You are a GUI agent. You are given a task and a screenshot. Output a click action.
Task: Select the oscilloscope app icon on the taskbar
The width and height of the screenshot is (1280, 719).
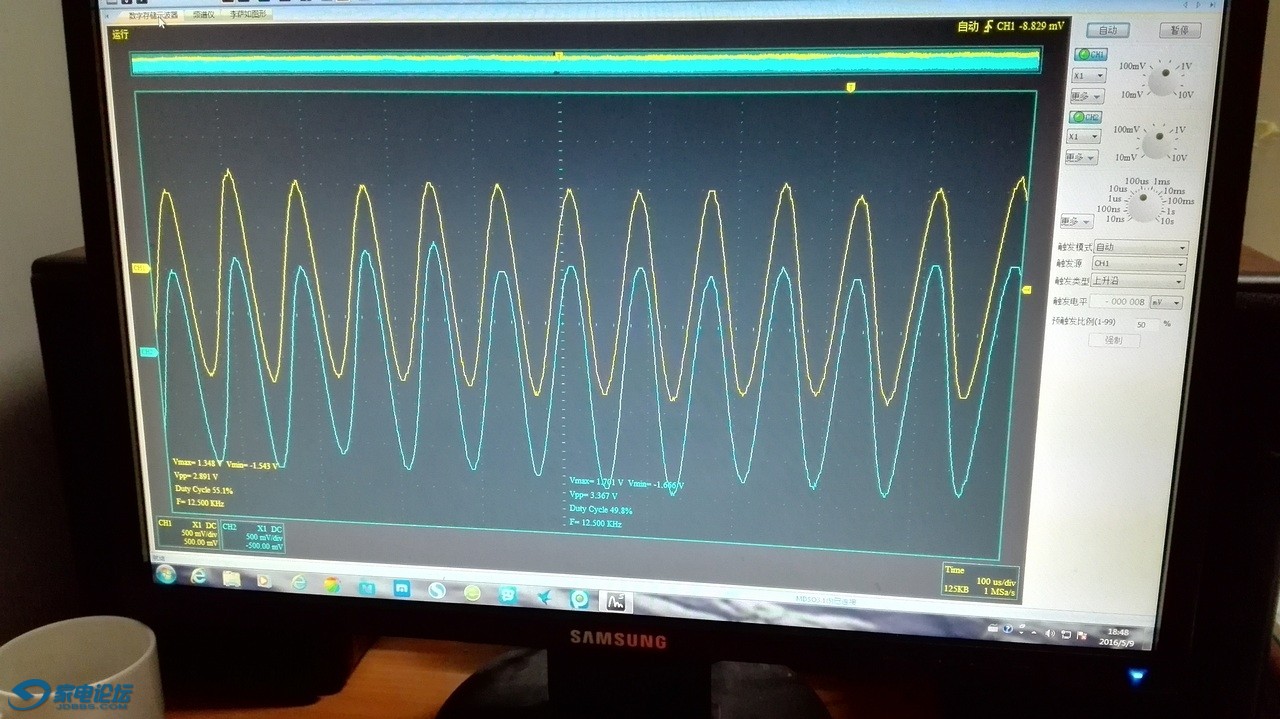[x=617, y=602]
